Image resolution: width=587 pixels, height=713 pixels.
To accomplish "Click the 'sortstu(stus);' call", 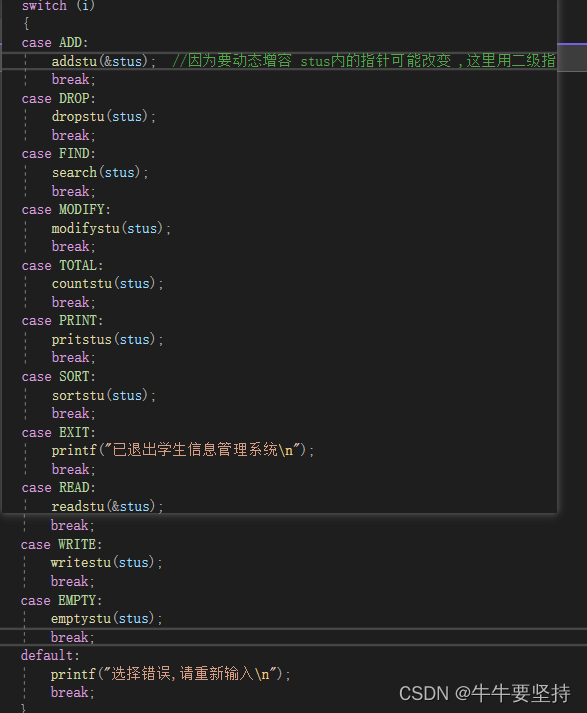I will pyautogui.click(x=104, y=396).
